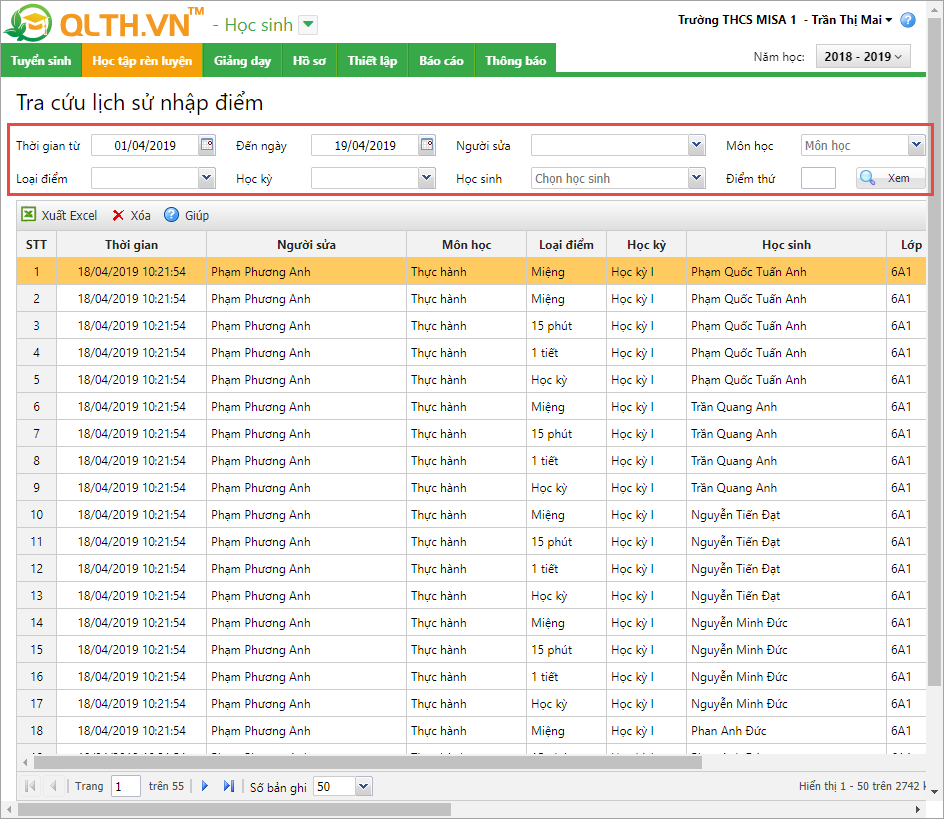944x819 pixels.
Task: Expand the Loại điểm dropdown
Action: click(x=206, y=178)
